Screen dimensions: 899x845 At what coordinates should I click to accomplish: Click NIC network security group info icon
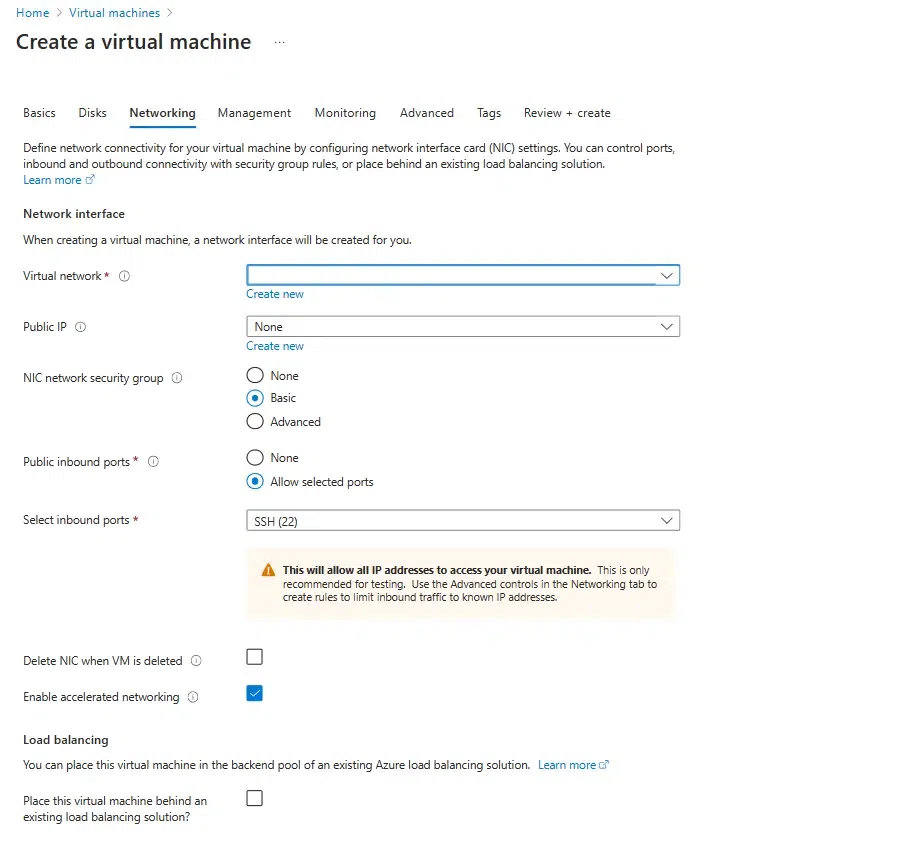click(177, 378)
